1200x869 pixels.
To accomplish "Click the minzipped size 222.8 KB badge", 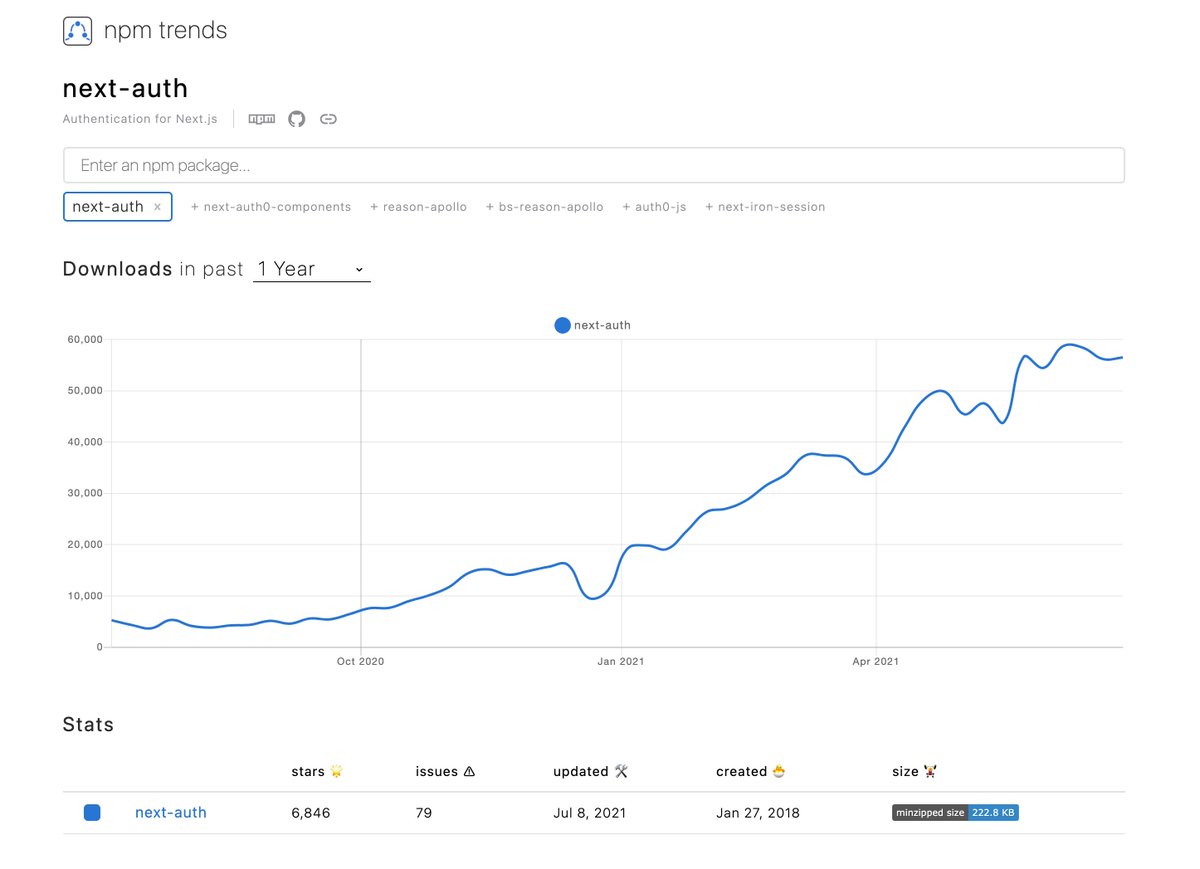I will [955, 813].
